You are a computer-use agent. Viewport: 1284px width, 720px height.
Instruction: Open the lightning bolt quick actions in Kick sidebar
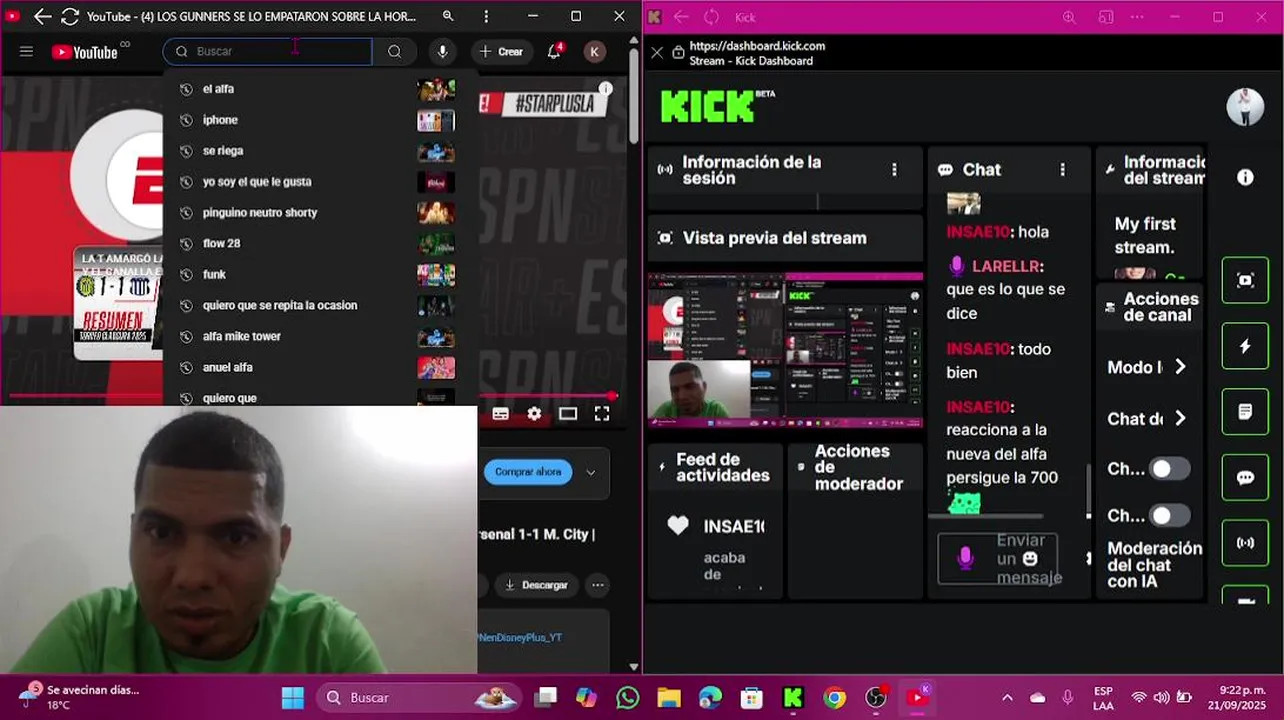pos(1245,346)
